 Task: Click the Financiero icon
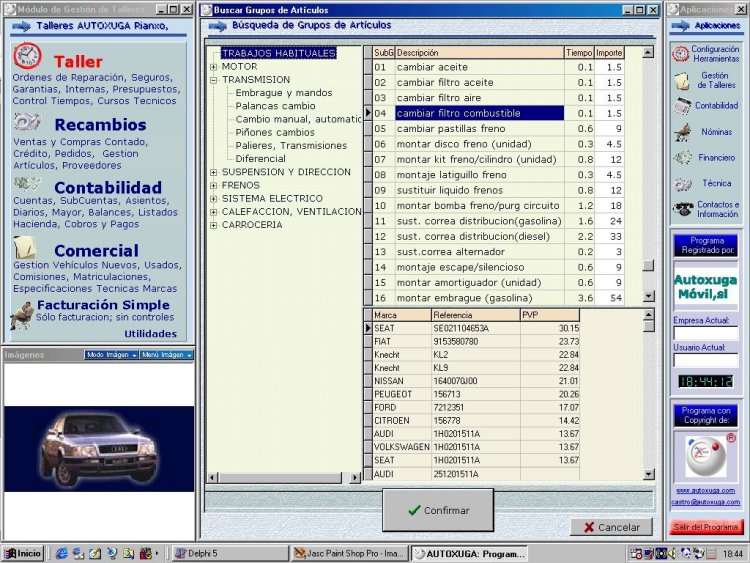[x=683, y=157]
